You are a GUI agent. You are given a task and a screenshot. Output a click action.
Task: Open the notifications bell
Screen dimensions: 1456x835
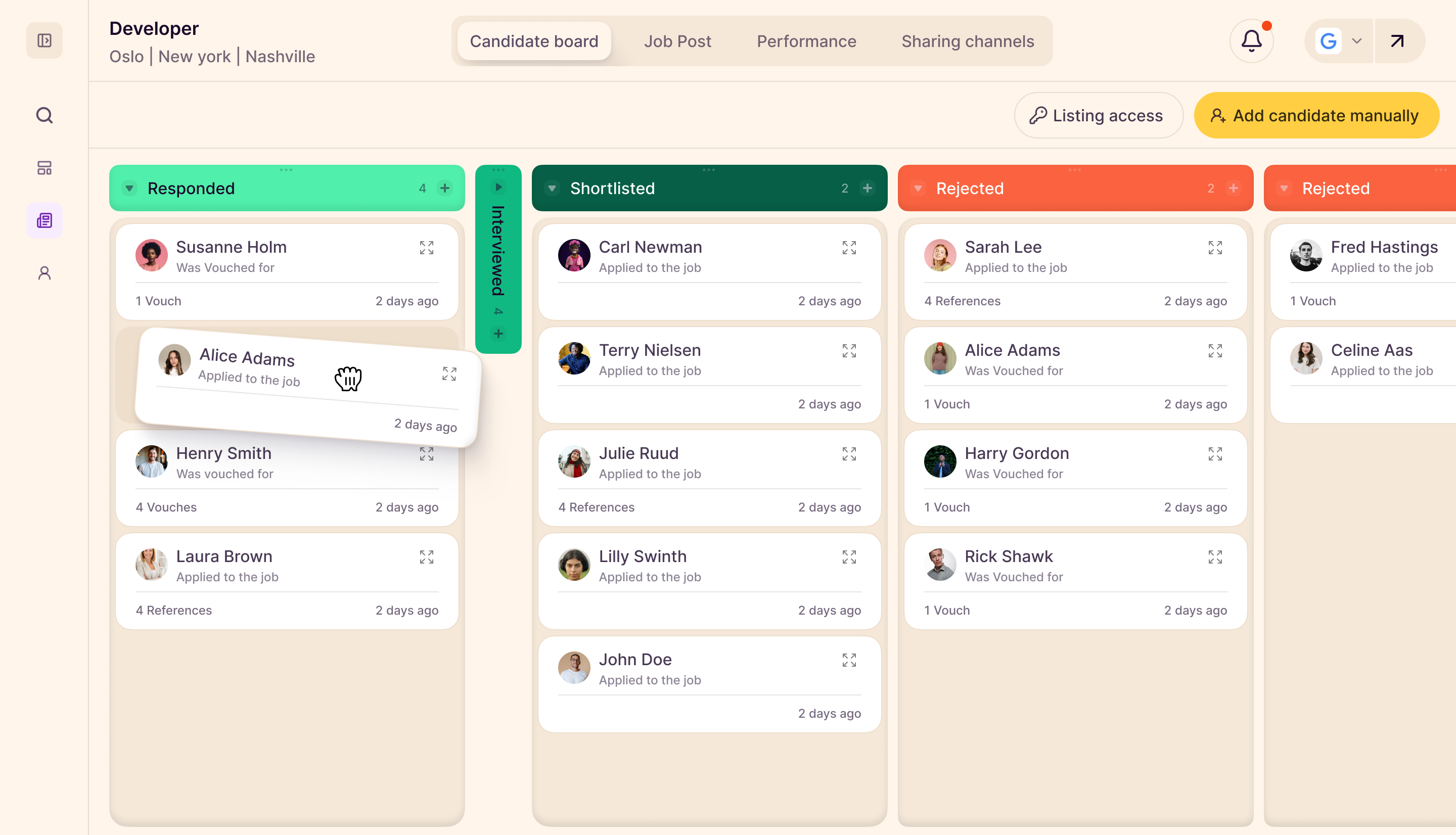pyautogui.click(x=1251, y=41)
